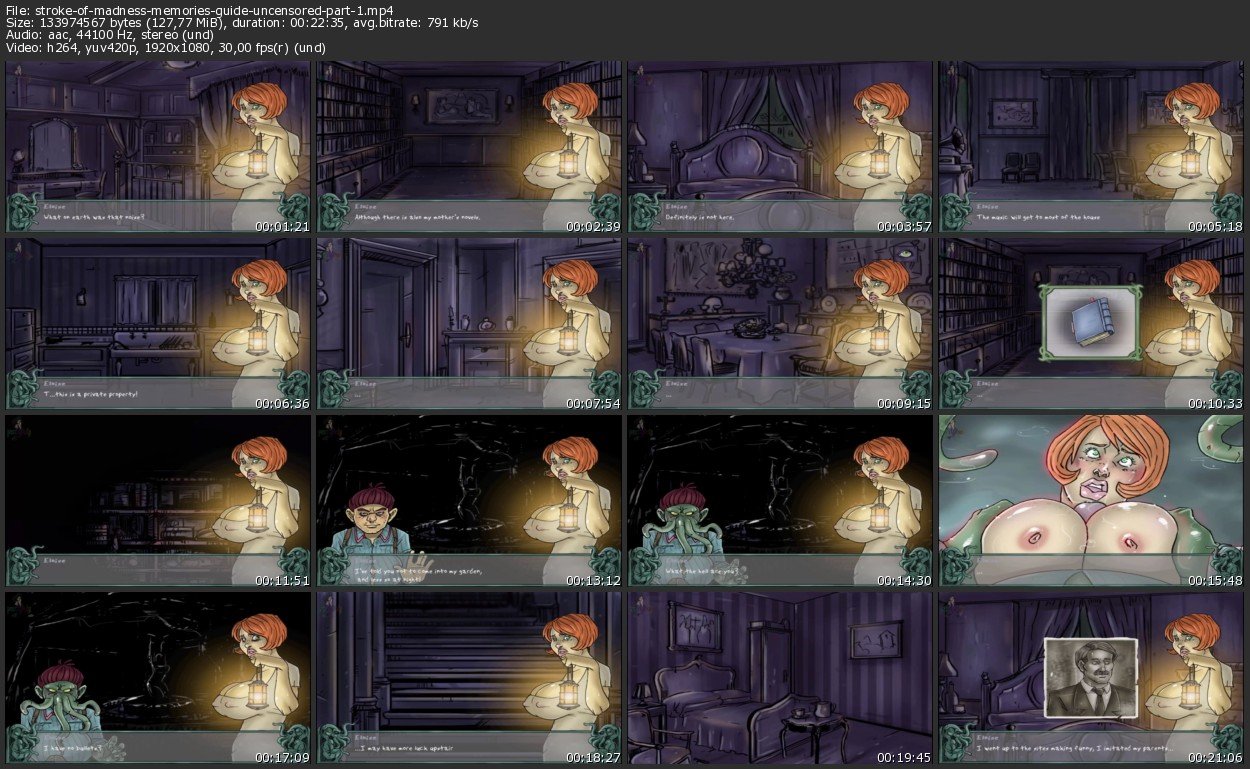The width and height of the screenshot is (1250, 769).
Task: Open the dining room frame at 00:09:15
Action: 780,324
